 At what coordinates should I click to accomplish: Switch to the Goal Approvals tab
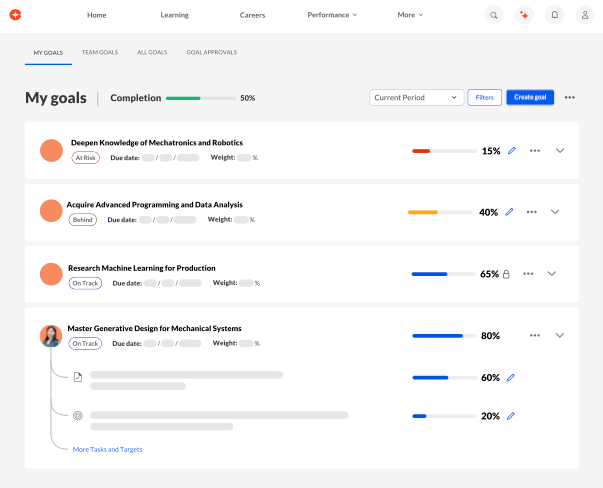pos(211,52)
